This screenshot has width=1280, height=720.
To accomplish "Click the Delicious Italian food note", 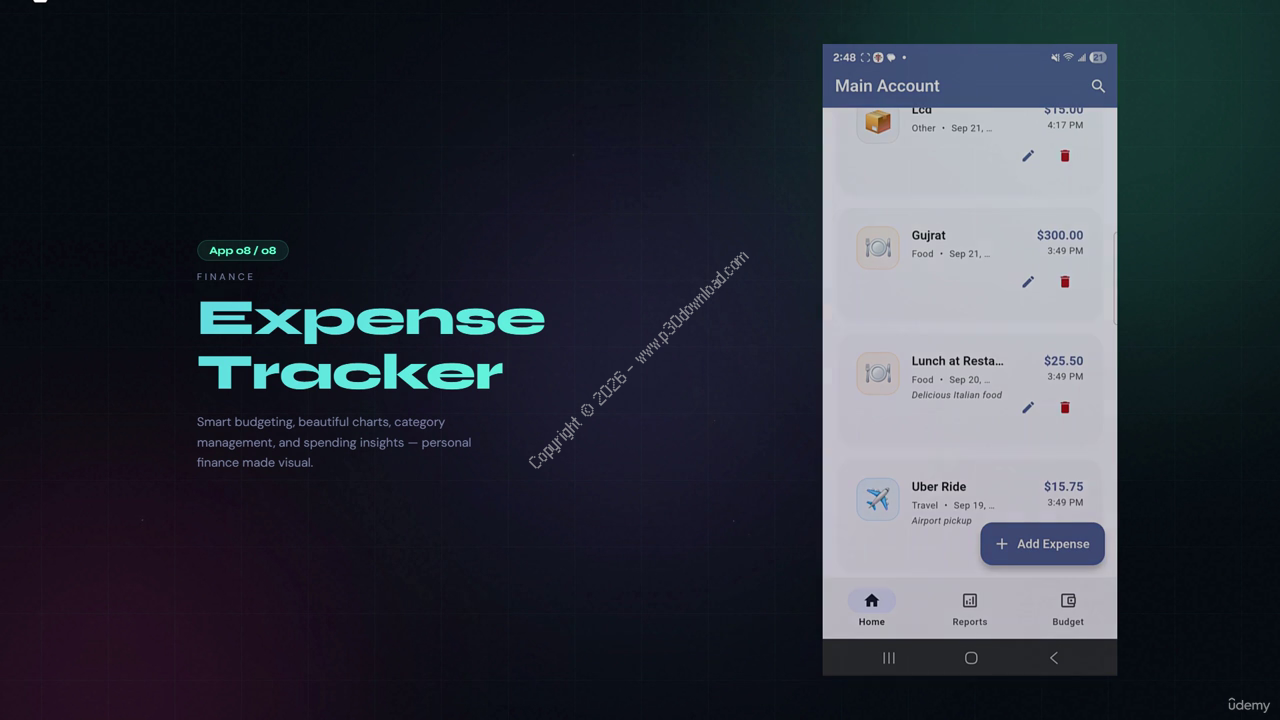I will (x=956, y=395).
